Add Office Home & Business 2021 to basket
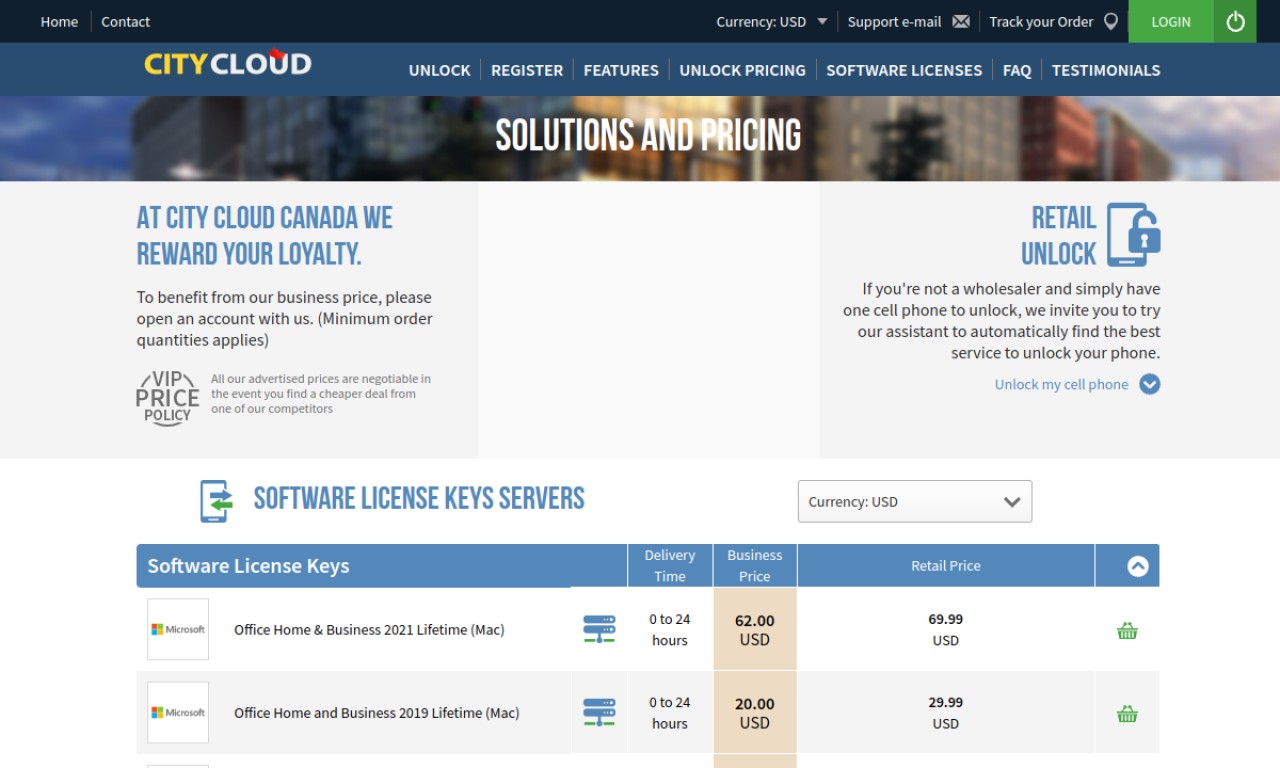 [x=1127, y=630]
